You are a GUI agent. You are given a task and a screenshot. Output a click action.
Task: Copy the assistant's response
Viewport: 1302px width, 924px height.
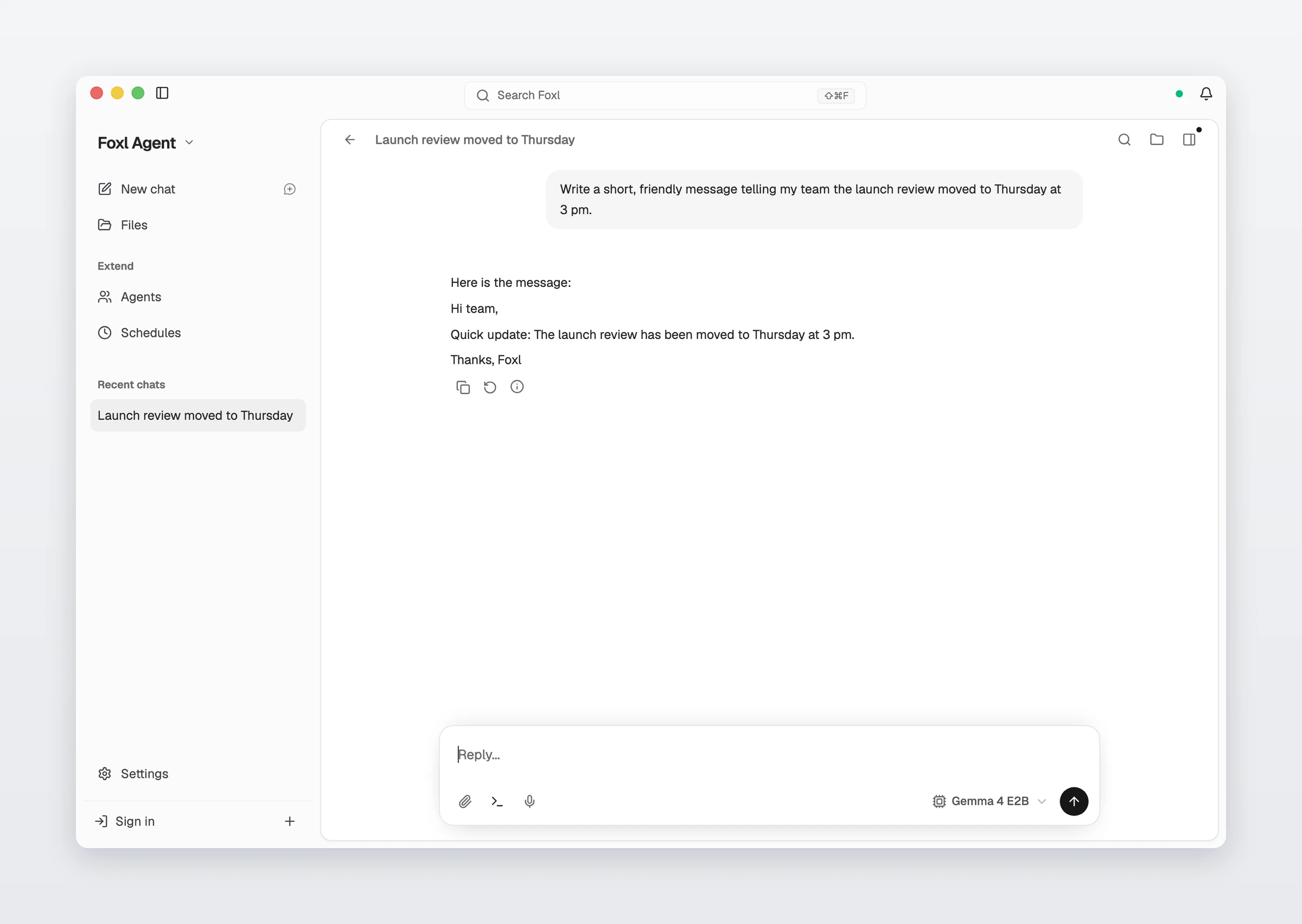point(463,388)
